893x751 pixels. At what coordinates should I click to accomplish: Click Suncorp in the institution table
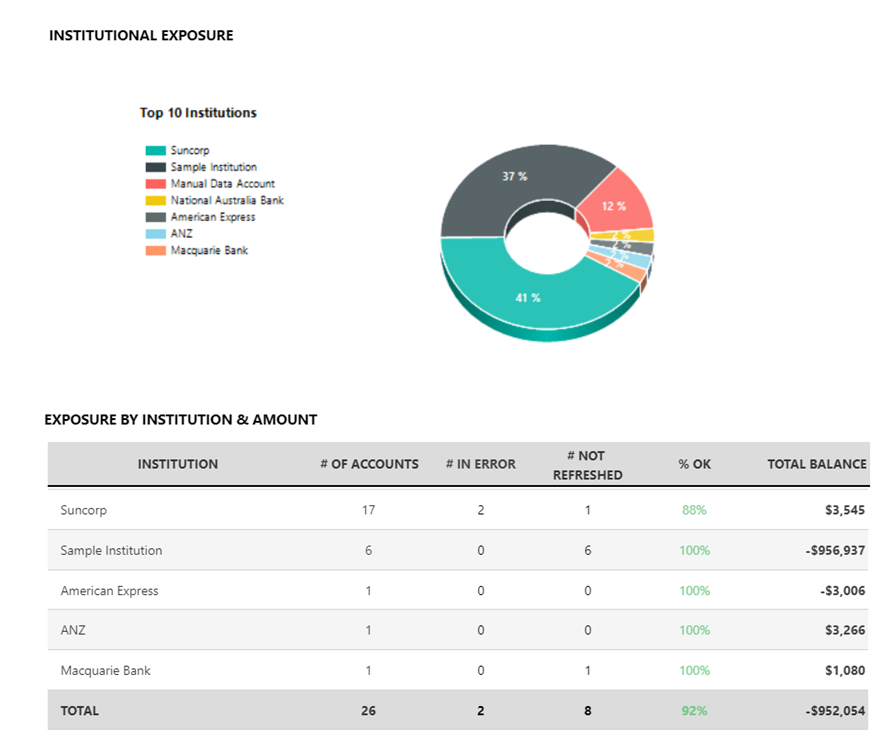pos(84,510)
